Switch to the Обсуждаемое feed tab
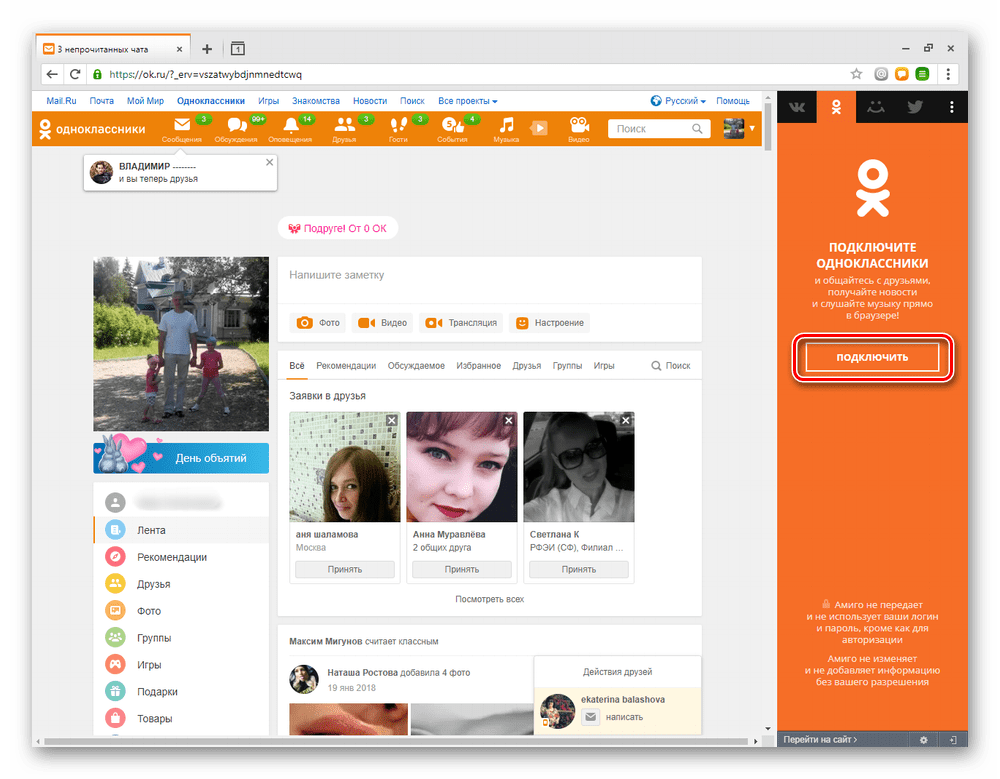Viewport: 1000px width, 779px height. (x=416, y=366)
